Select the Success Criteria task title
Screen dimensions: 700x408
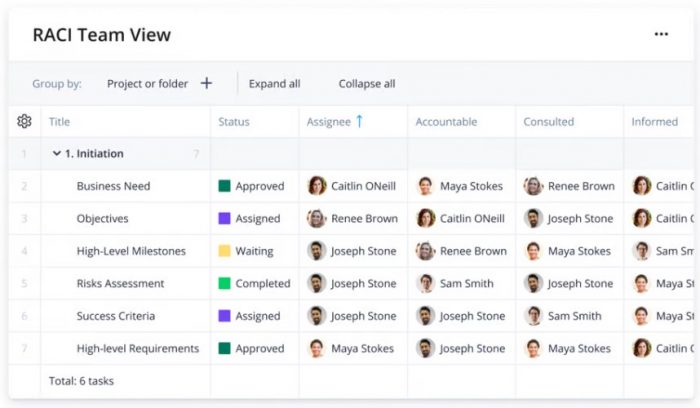116,316
